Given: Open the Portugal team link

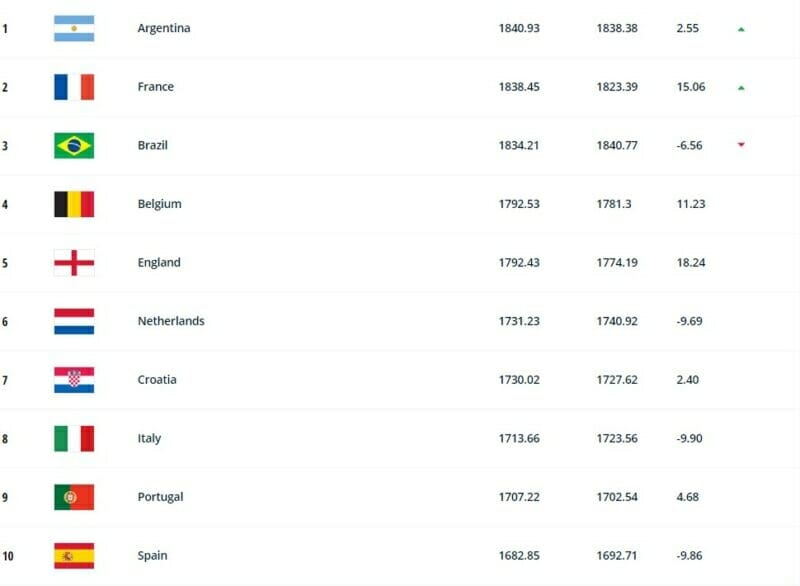Looking at the screenshot, I should (160, 497).
